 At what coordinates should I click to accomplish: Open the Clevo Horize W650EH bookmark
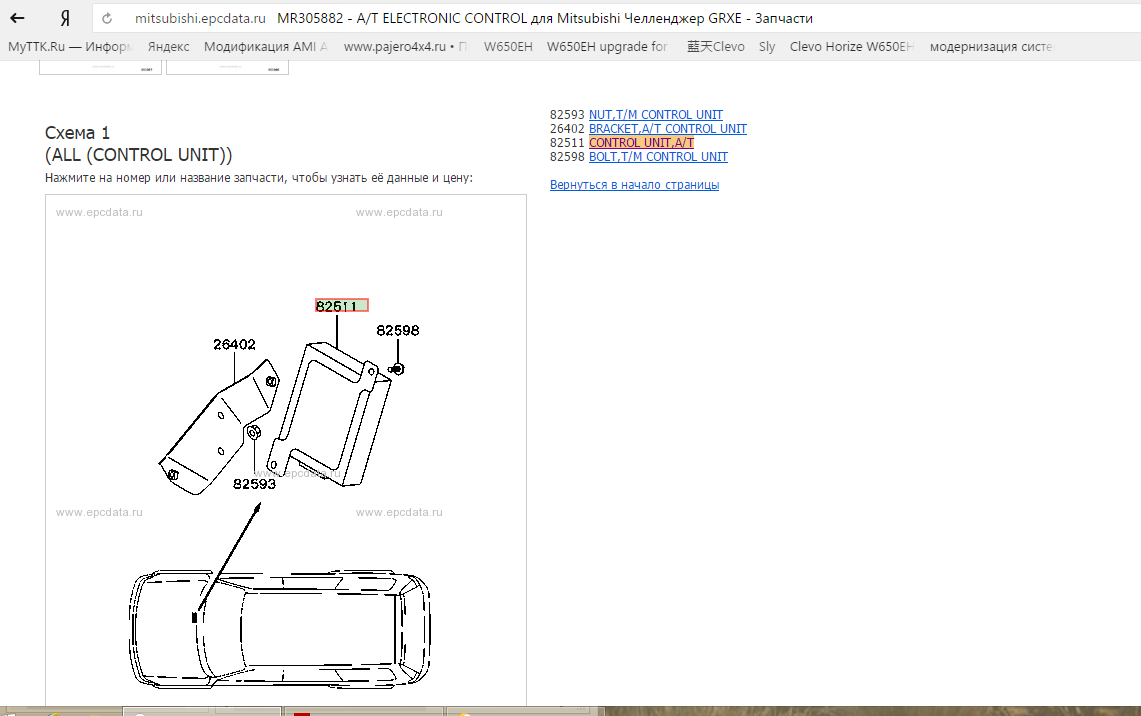[x=851, y=47]
